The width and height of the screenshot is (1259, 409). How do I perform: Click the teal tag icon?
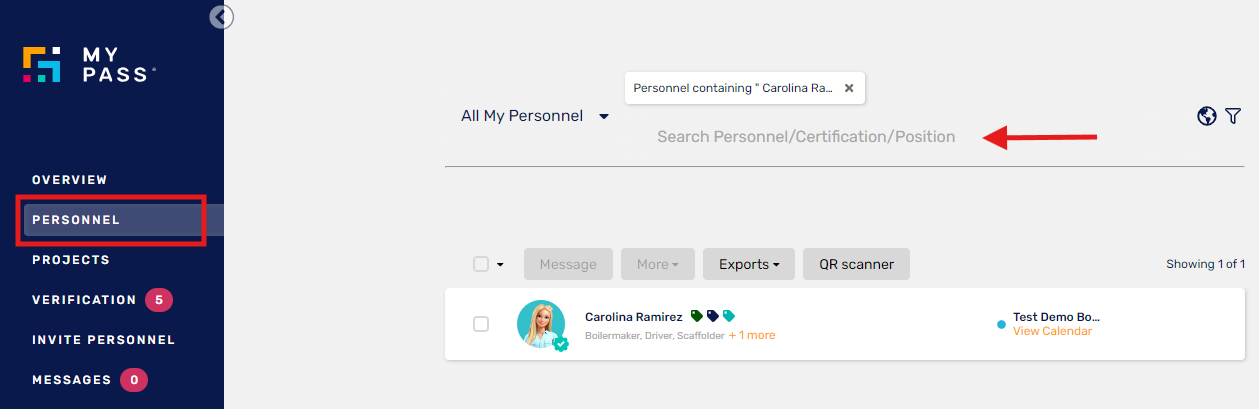click(729, 316)
